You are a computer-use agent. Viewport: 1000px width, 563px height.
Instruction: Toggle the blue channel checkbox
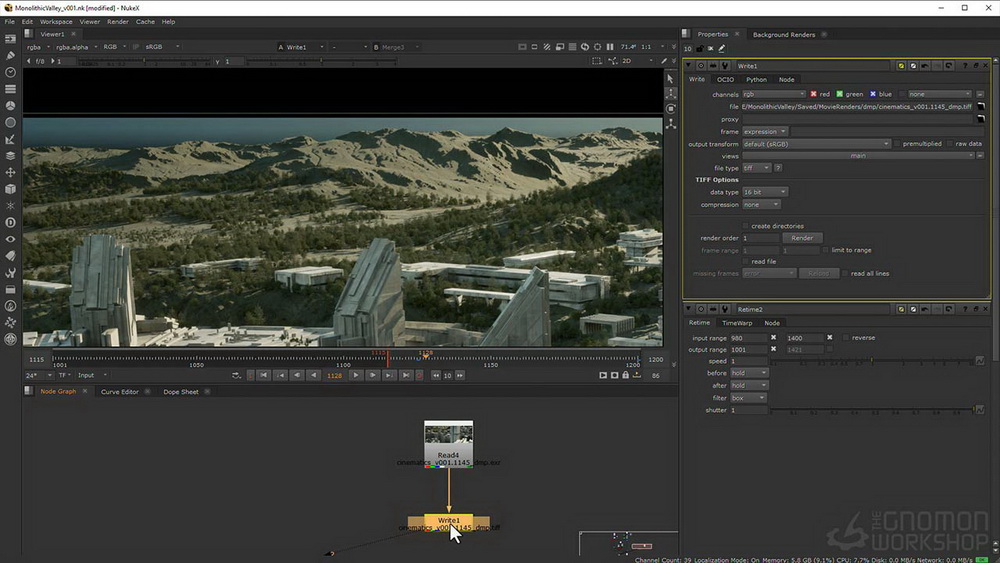pyautogui.click(x=872, y=94)
